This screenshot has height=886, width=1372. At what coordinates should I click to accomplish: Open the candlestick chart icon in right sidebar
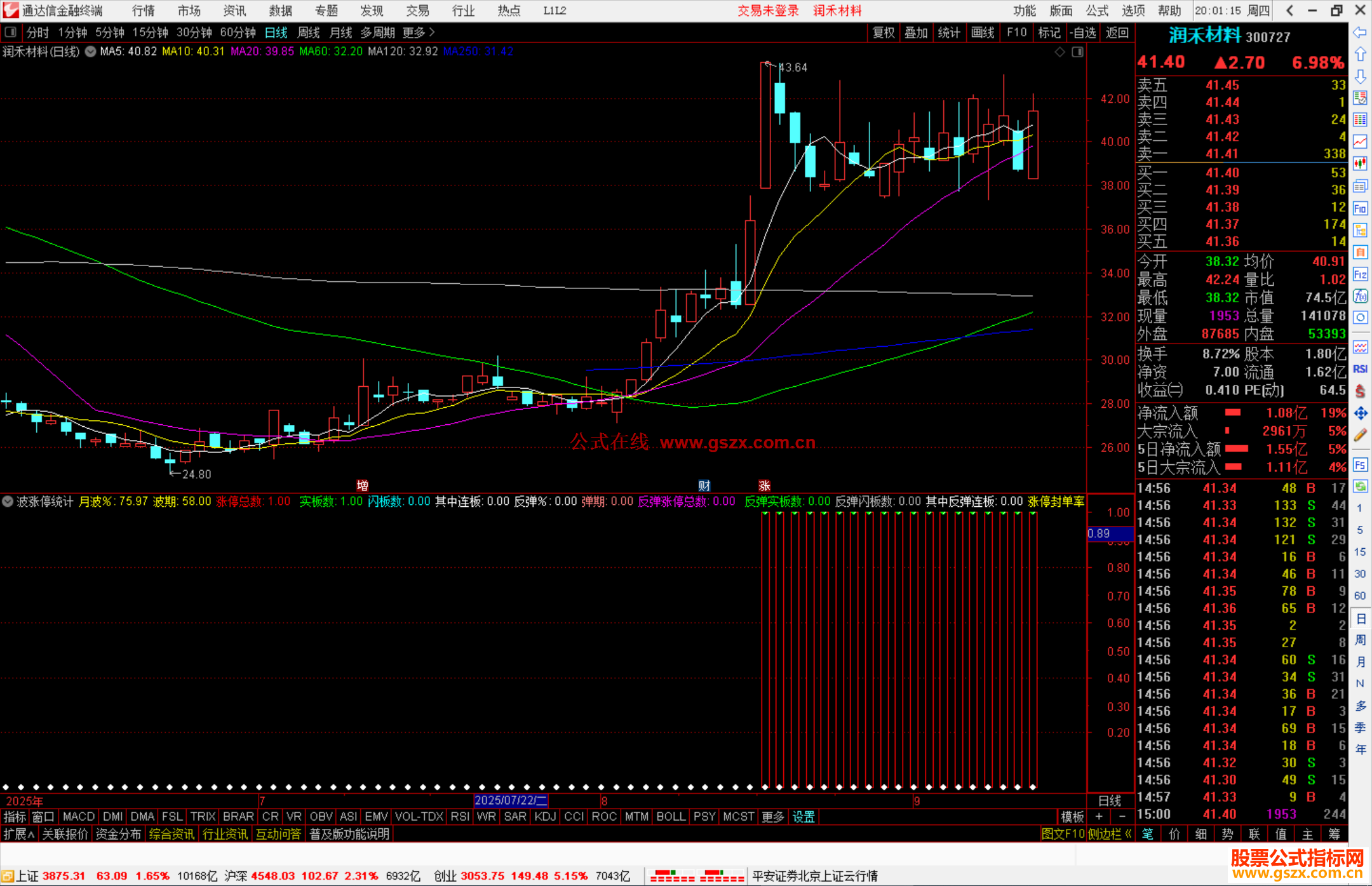coord(1360,164)
